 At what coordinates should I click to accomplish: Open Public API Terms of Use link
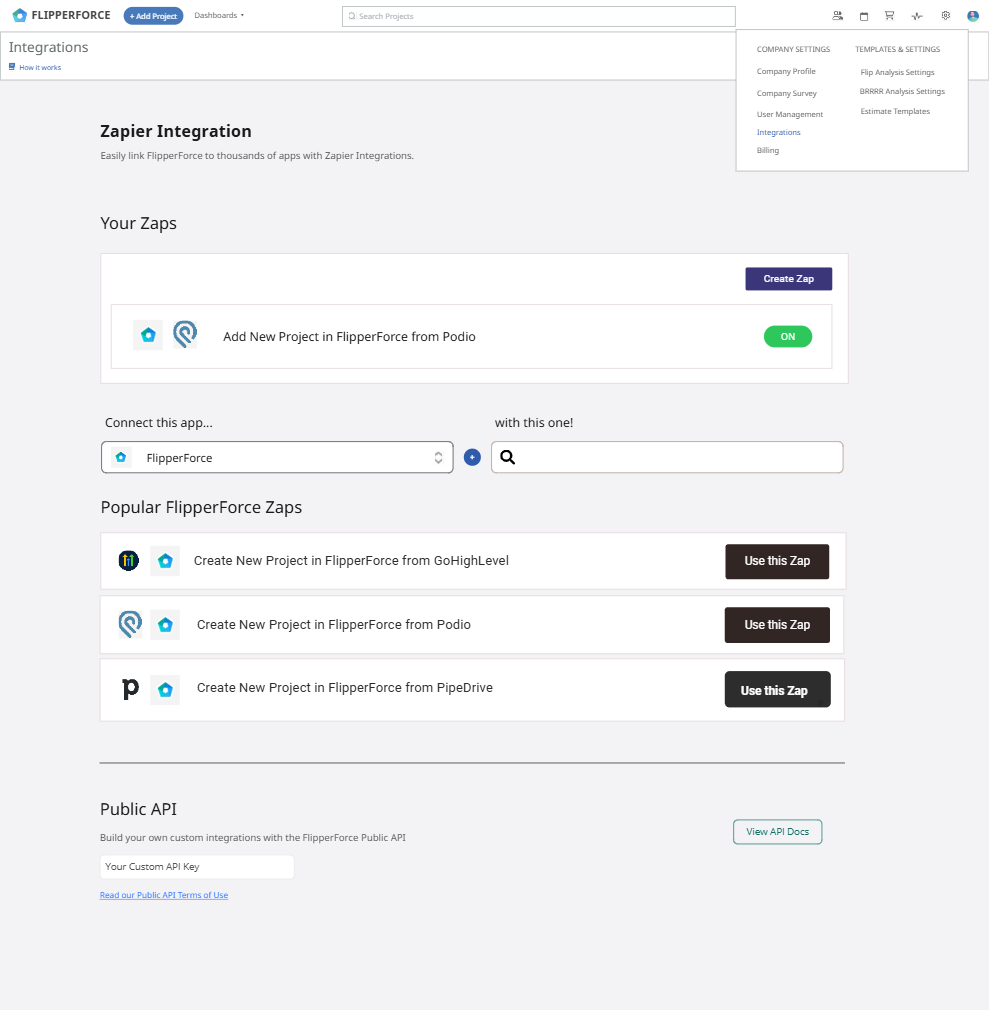coord(164,895)
